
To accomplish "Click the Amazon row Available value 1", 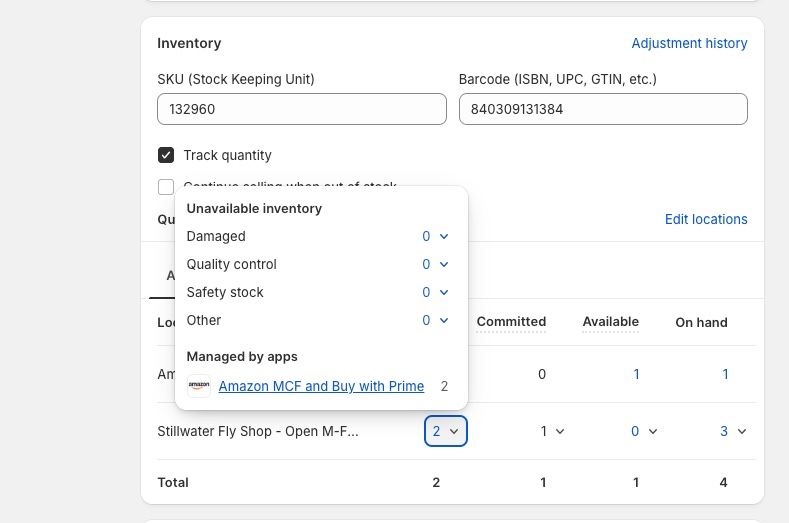I will pos(636,374).
